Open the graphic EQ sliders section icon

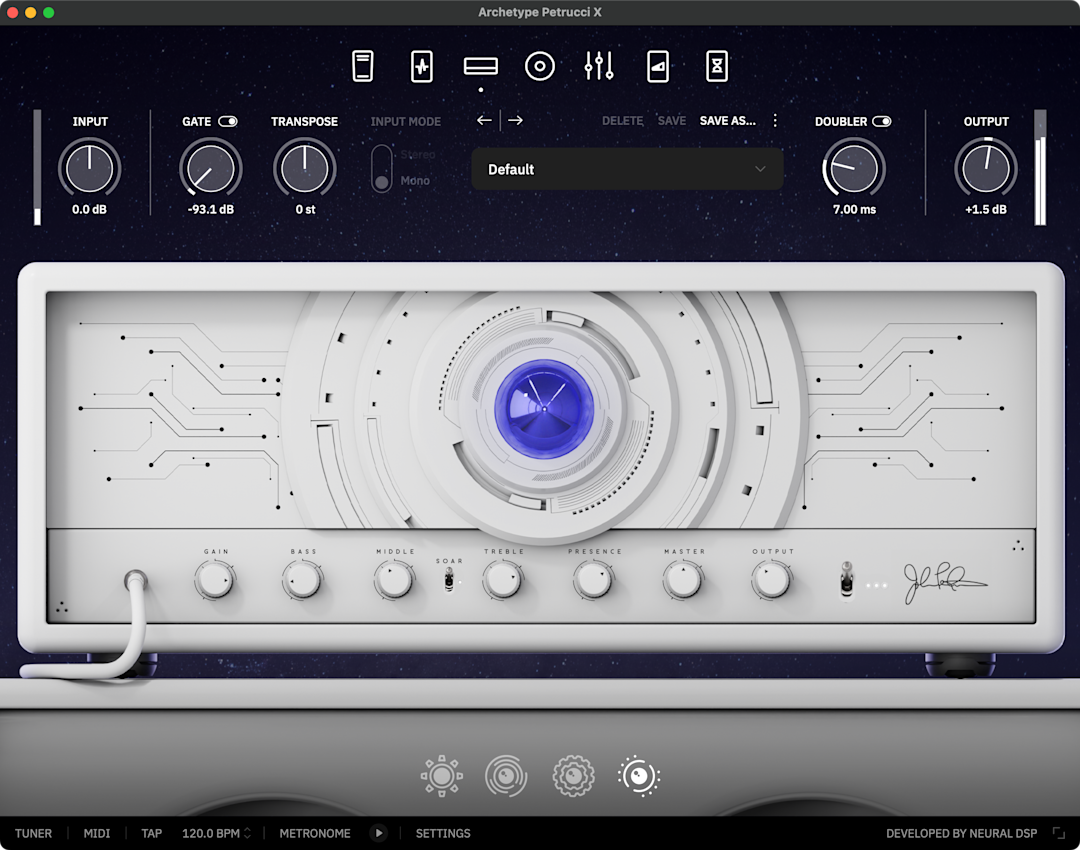(x=599, y=66)
